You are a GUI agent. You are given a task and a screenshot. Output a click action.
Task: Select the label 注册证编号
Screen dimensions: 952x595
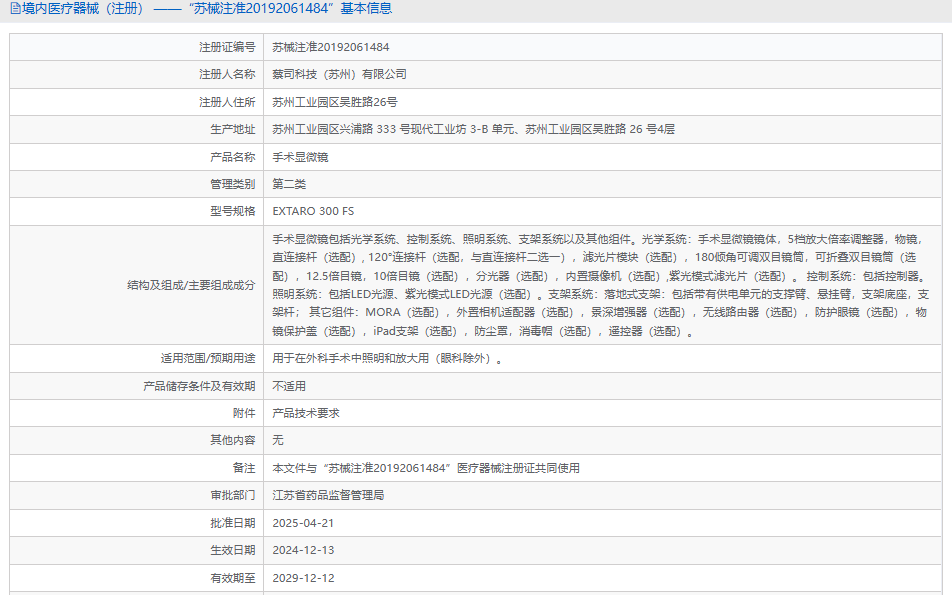[227, 47]
